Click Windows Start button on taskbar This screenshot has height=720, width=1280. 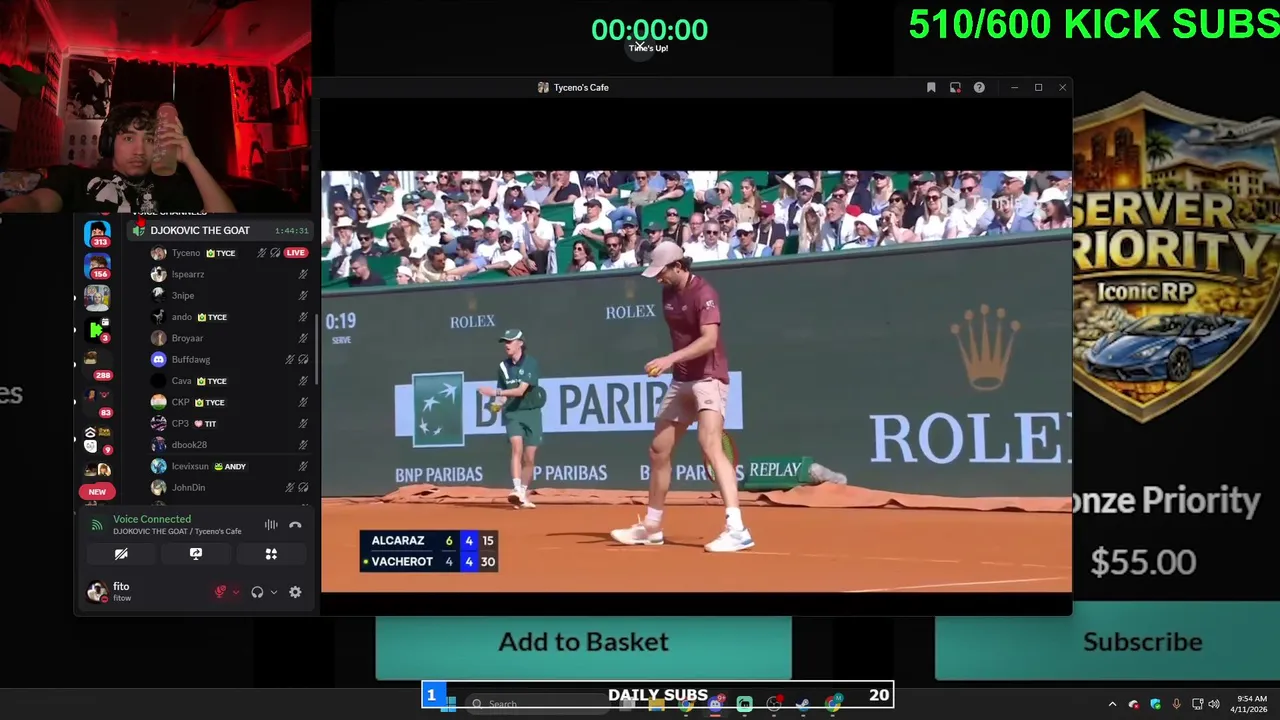tap(448, 704)
